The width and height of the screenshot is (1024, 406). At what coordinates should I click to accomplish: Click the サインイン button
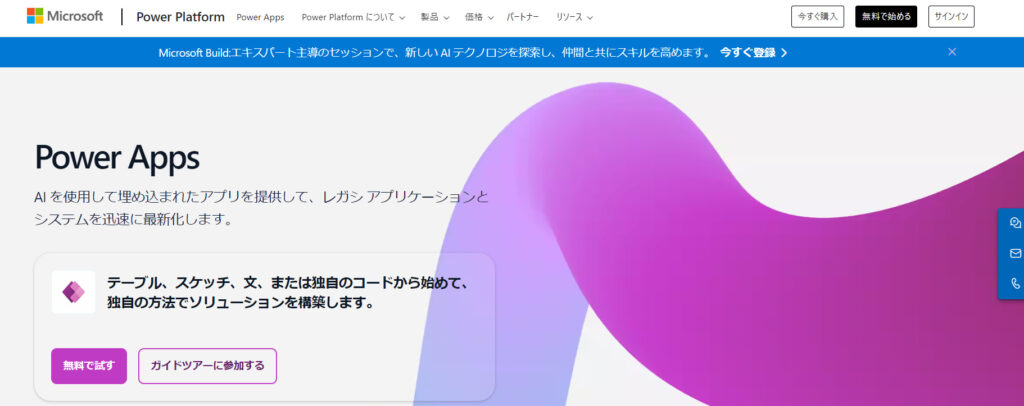(x=950, y=17)
